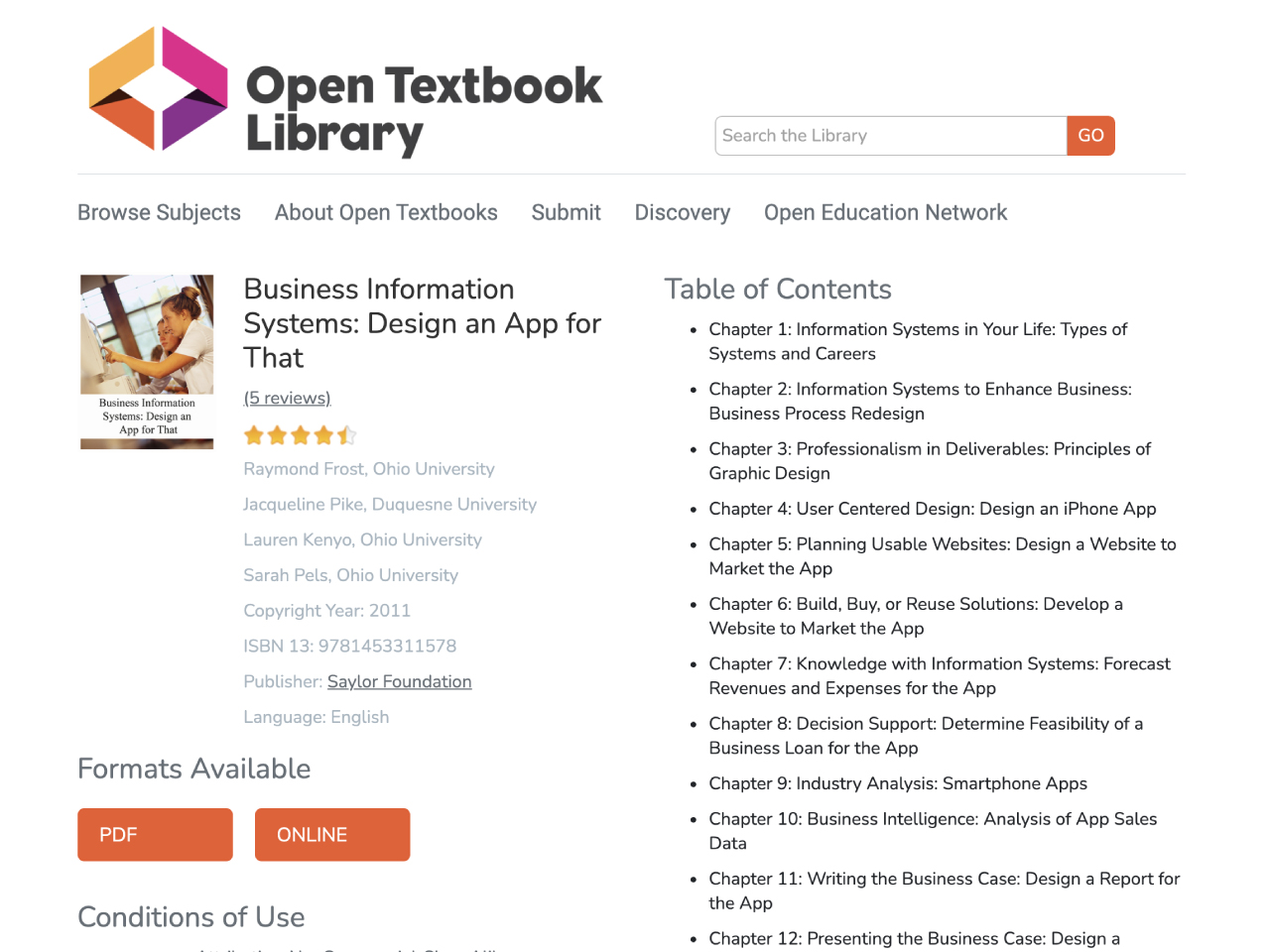Screen dimensions: 1270x952
Task: Select Chapter 1: Information Systems in Your Life
Action: 918,341
